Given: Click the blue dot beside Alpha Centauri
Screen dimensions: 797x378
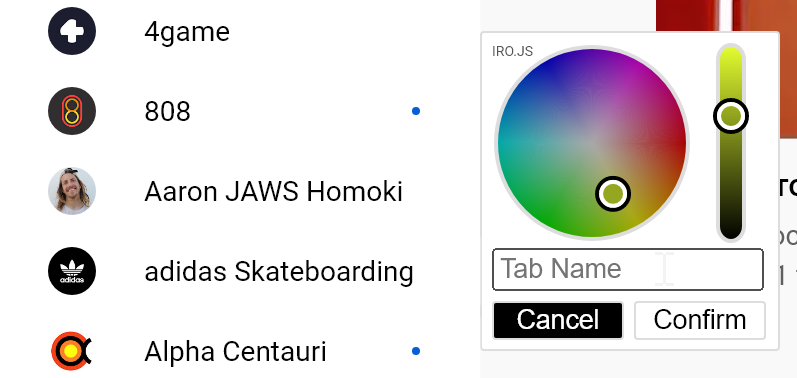Looking at the screenshot, I should tap(416, 351).
